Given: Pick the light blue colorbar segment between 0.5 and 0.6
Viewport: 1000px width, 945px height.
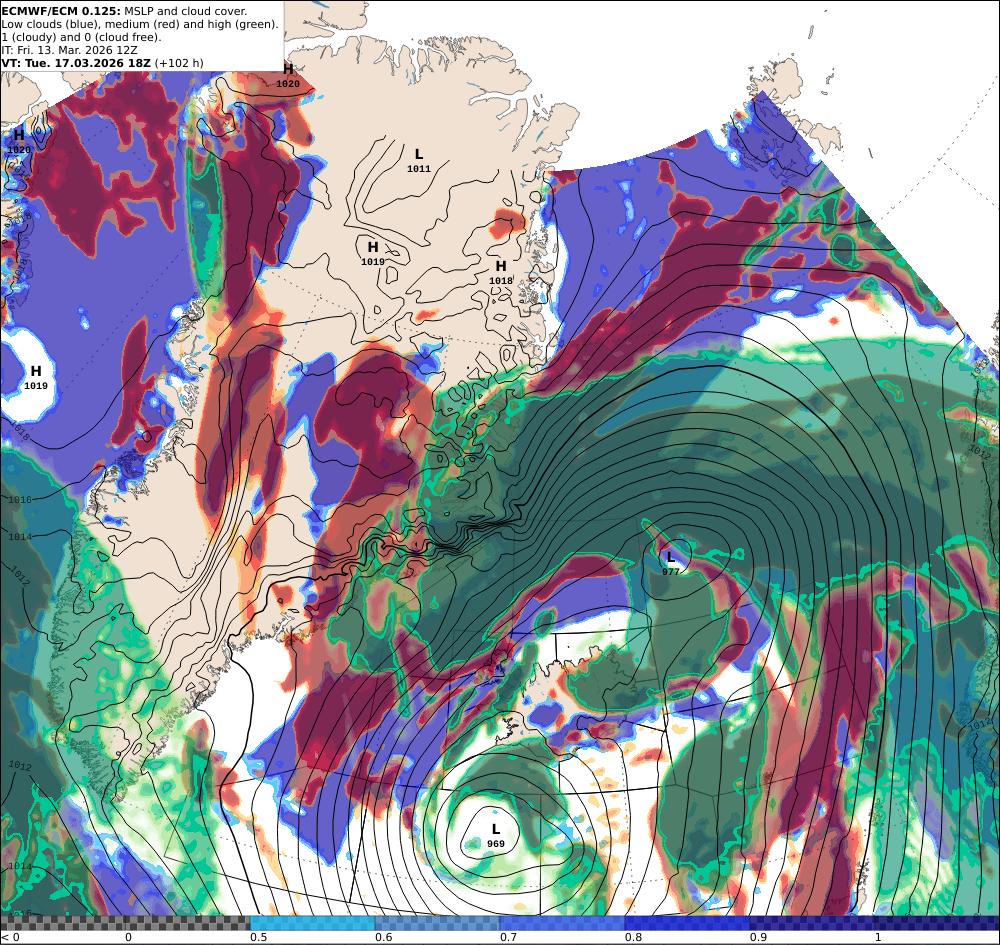Looking at the screenshot, I should tap(312, 923).
